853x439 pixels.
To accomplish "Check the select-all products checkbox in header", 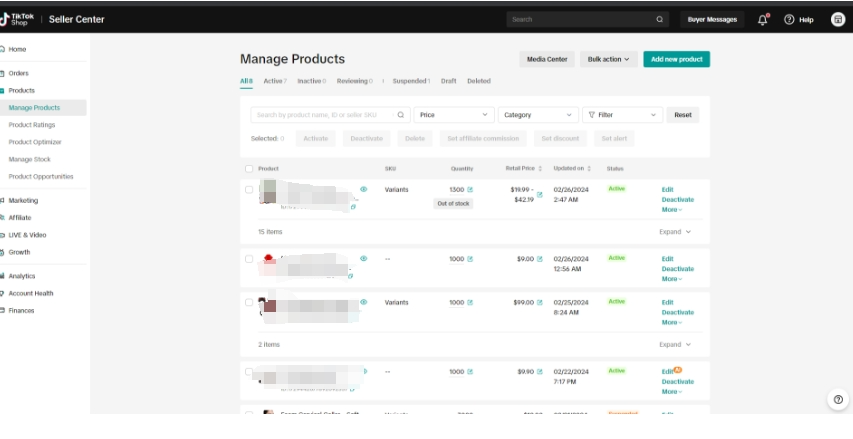I will (249, 168).
